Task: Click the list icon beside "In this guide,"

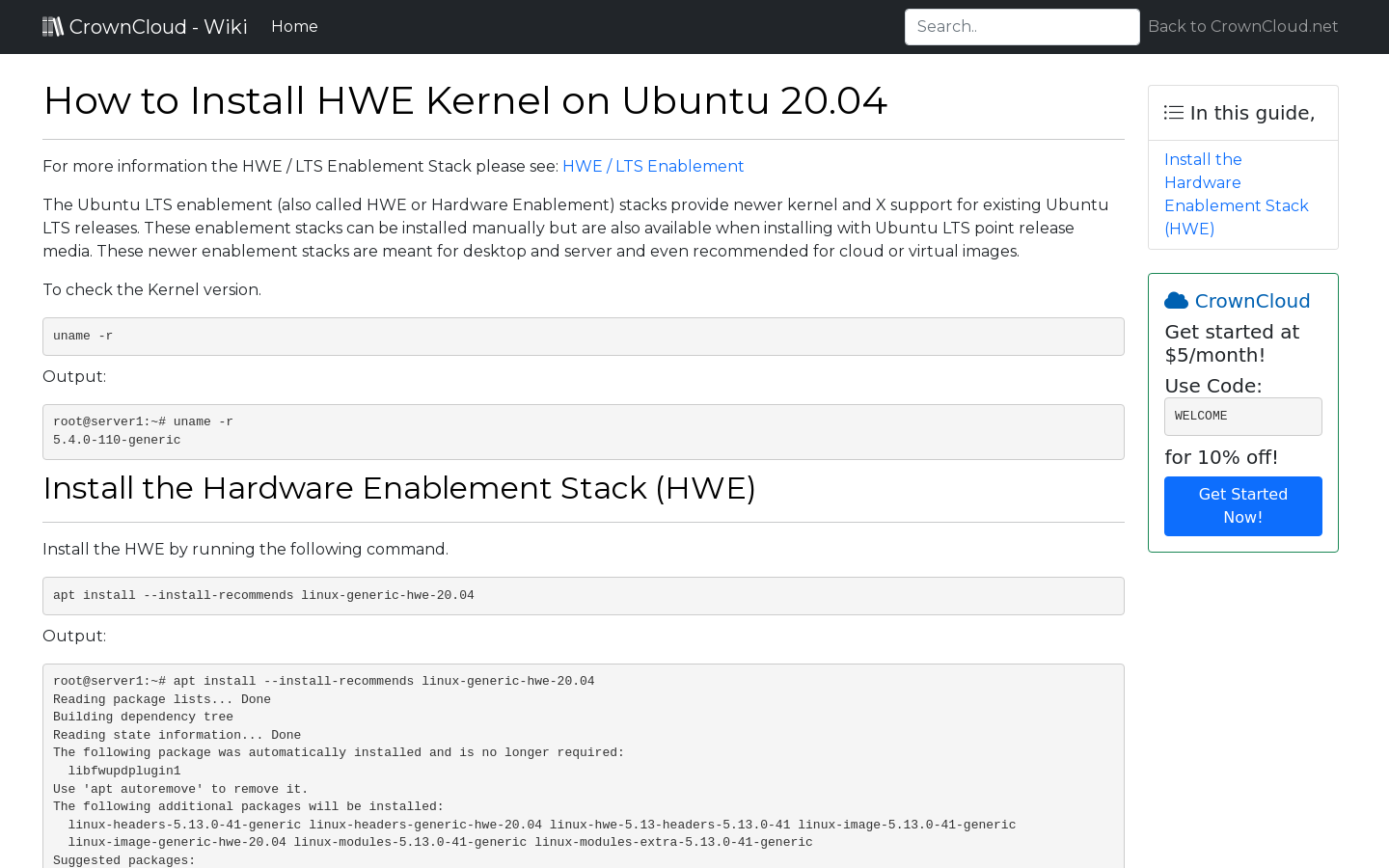Action: pos(1173,112)
